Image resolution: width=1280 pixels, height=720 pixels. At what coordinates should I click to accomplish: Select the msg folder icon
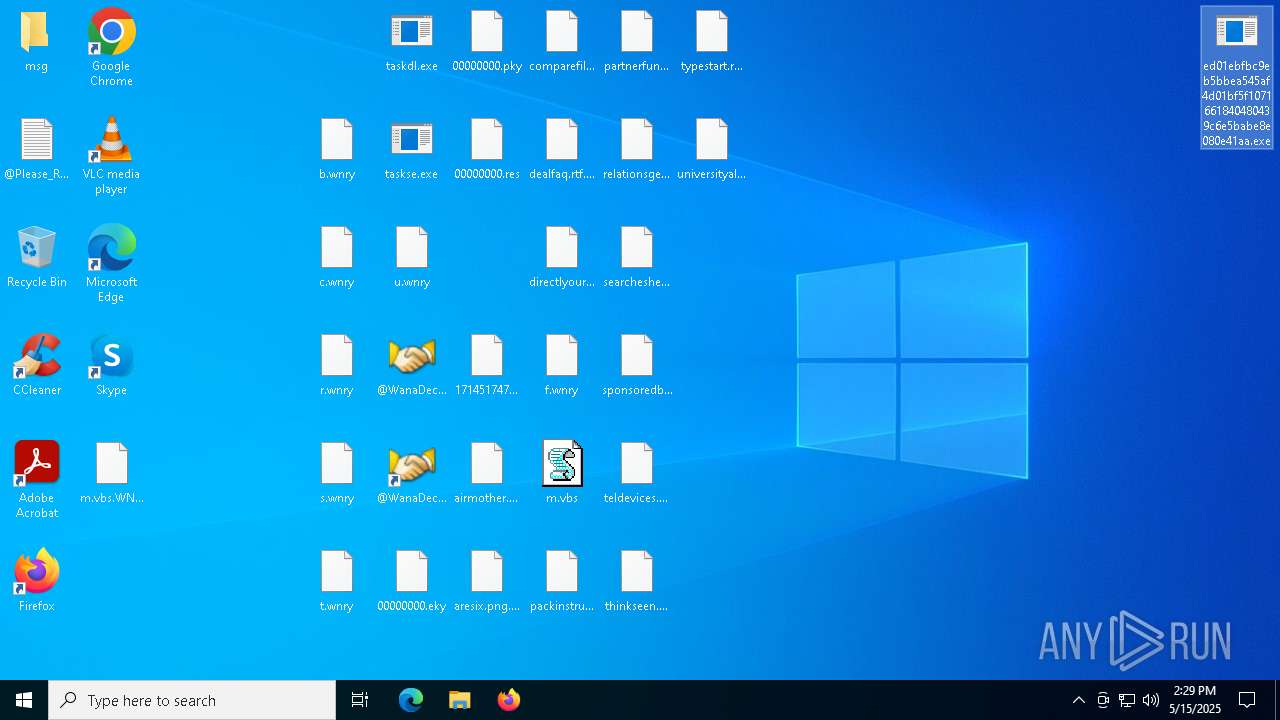click(36, 42)
